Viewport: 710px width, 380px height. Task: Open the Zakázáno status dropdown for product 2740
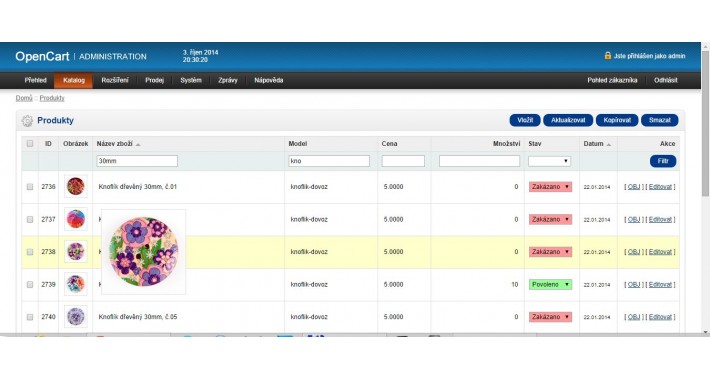[550, 317]
